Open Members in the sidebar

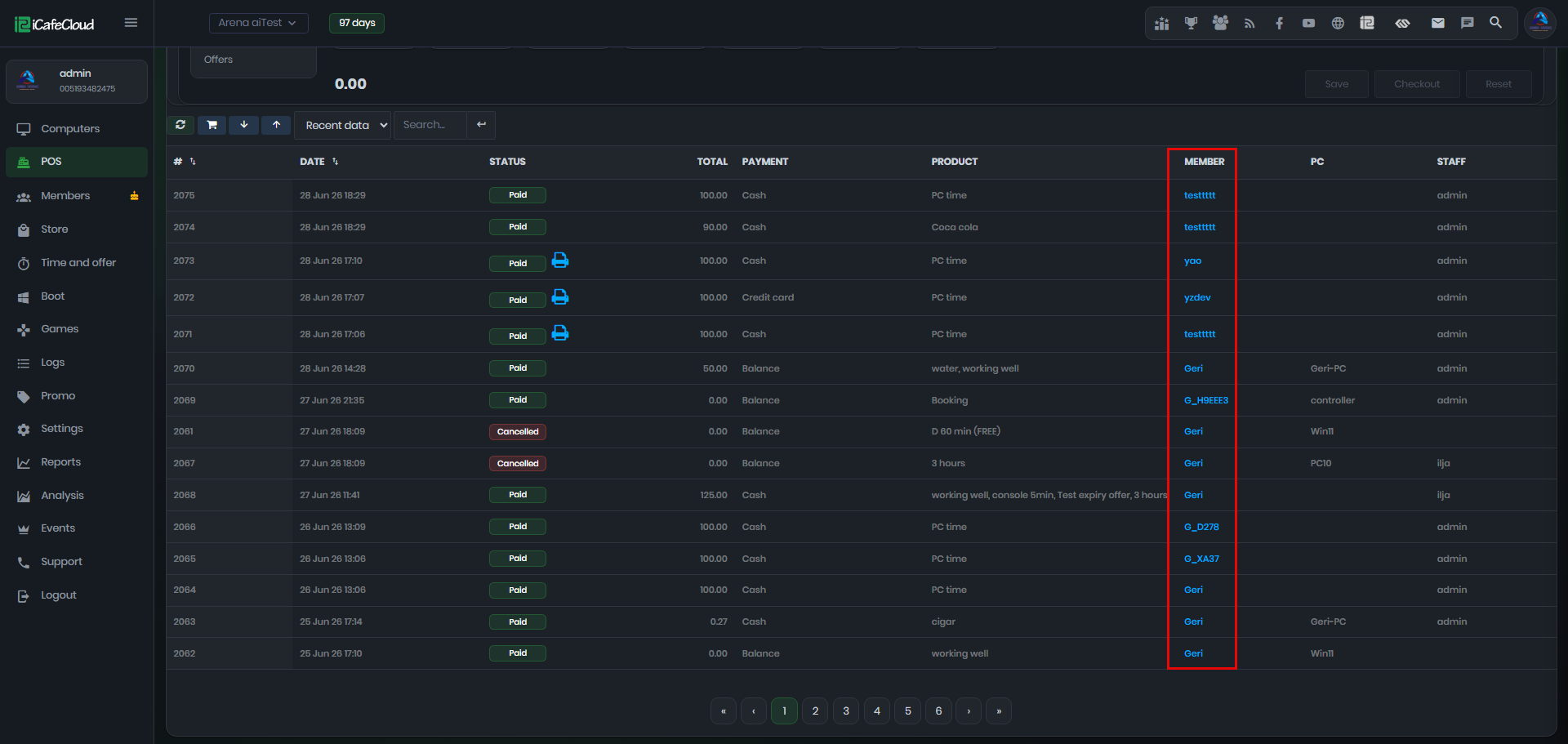point(77,196)
